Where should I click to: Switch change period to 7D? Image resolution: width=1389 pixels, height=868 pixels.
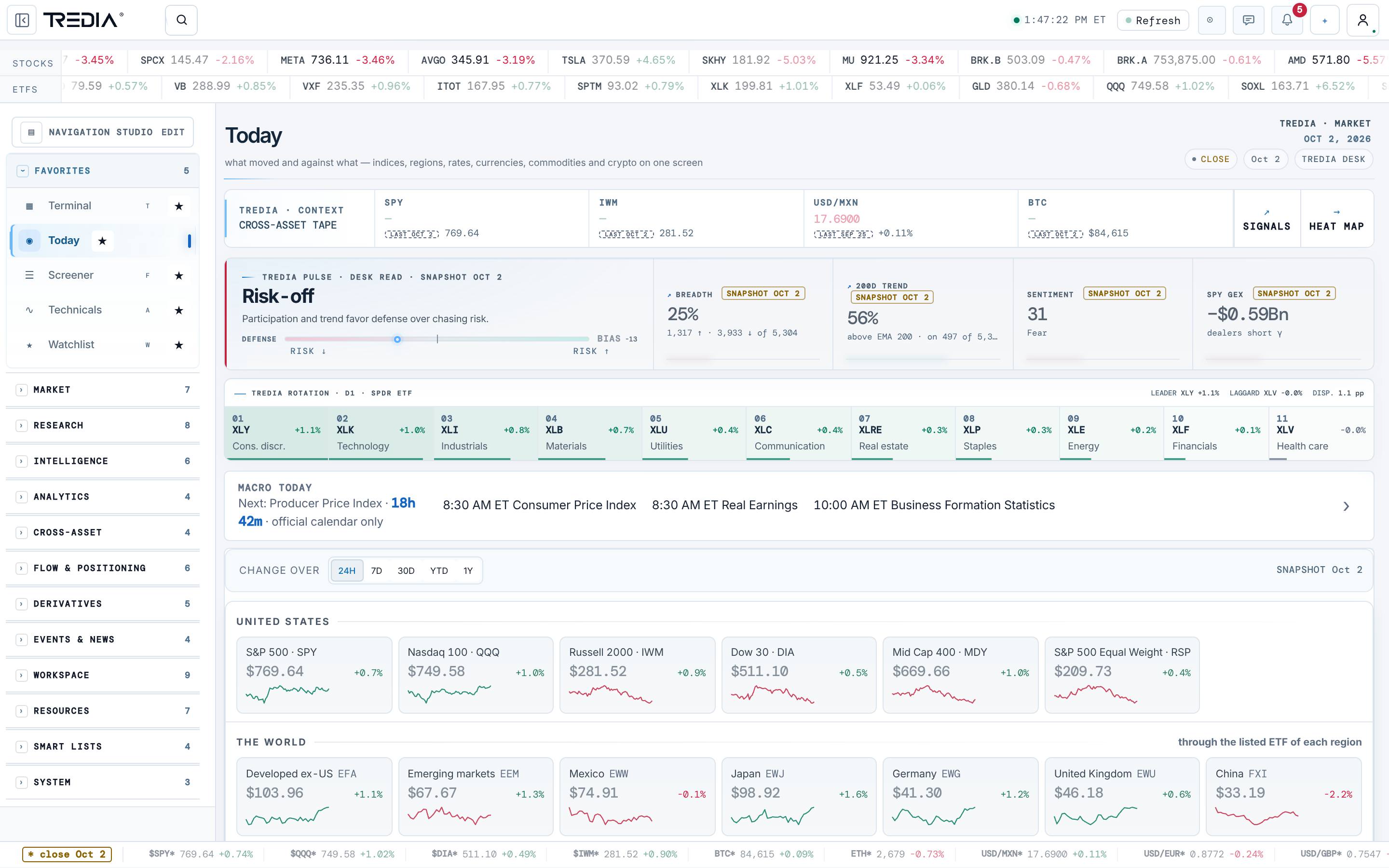[x=377, y=570]
